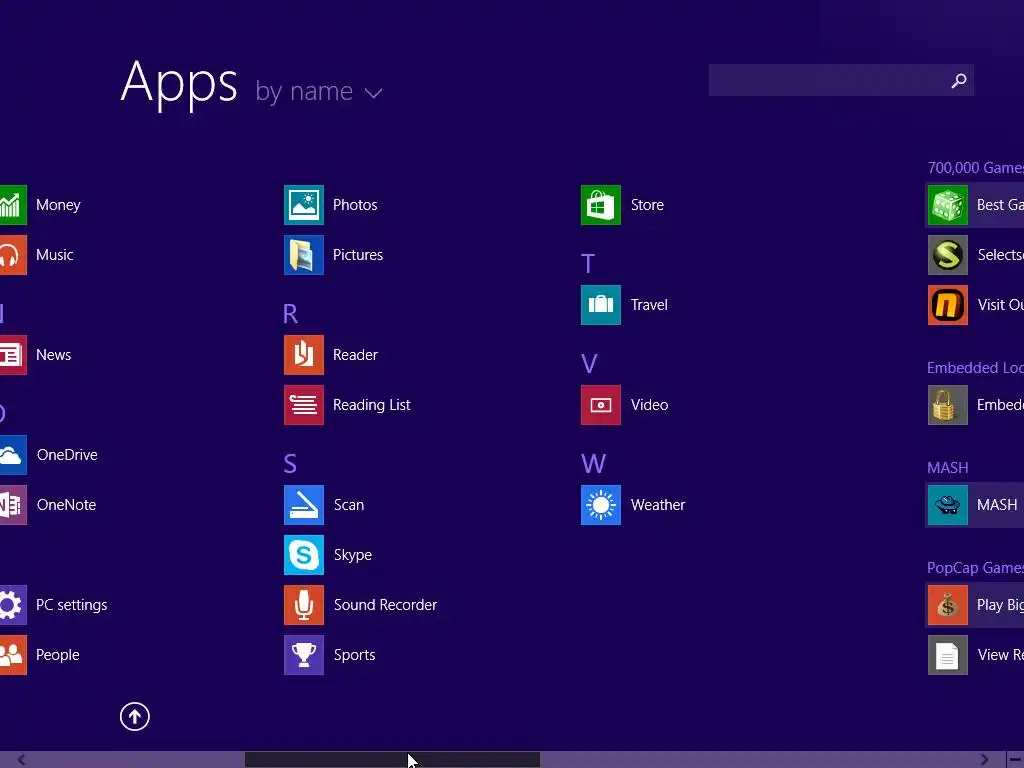Open the News app tile
The height and width of the screenshot is (768, 1024).
coord(13,355)
